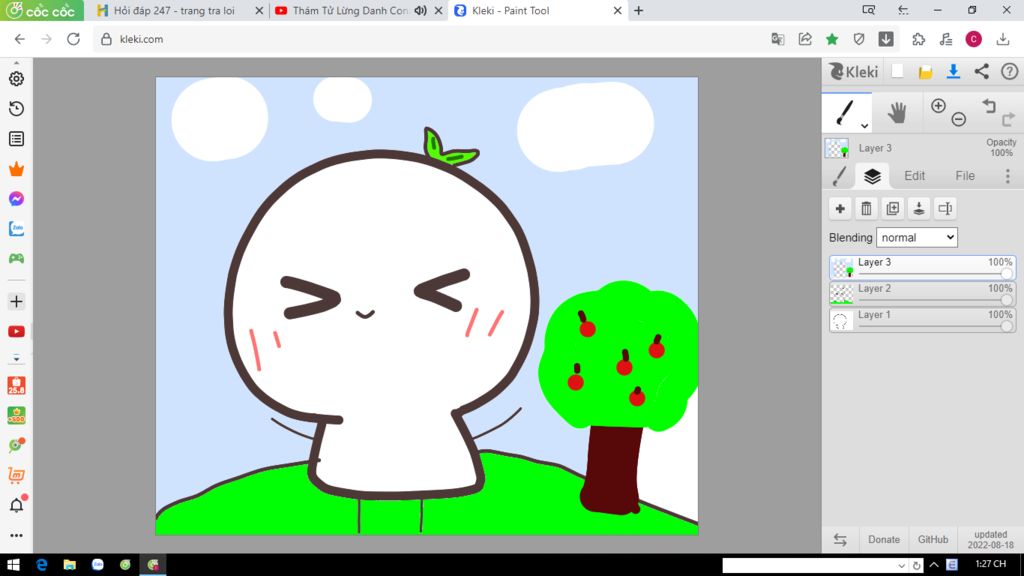This screenshot has width=1024, height=576.
Task: Open Zalo from the sidebar
Action: tap(16, 229)
